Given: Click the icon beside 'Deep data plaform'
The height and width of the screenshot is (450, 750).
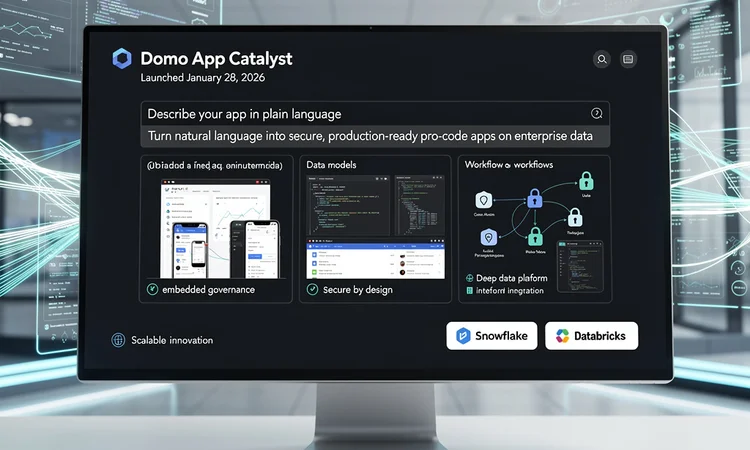Looking at the screenshot, I should (470, 278).
